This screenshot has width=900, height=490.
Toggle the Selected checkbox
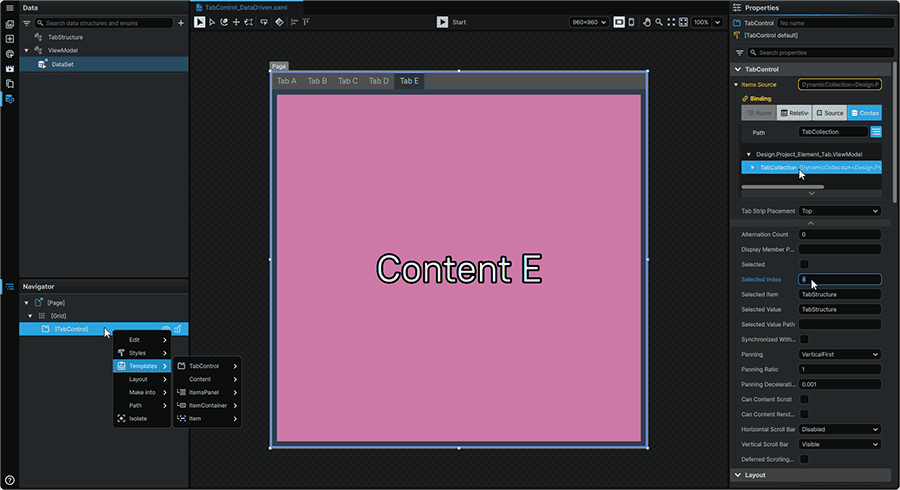804,265
